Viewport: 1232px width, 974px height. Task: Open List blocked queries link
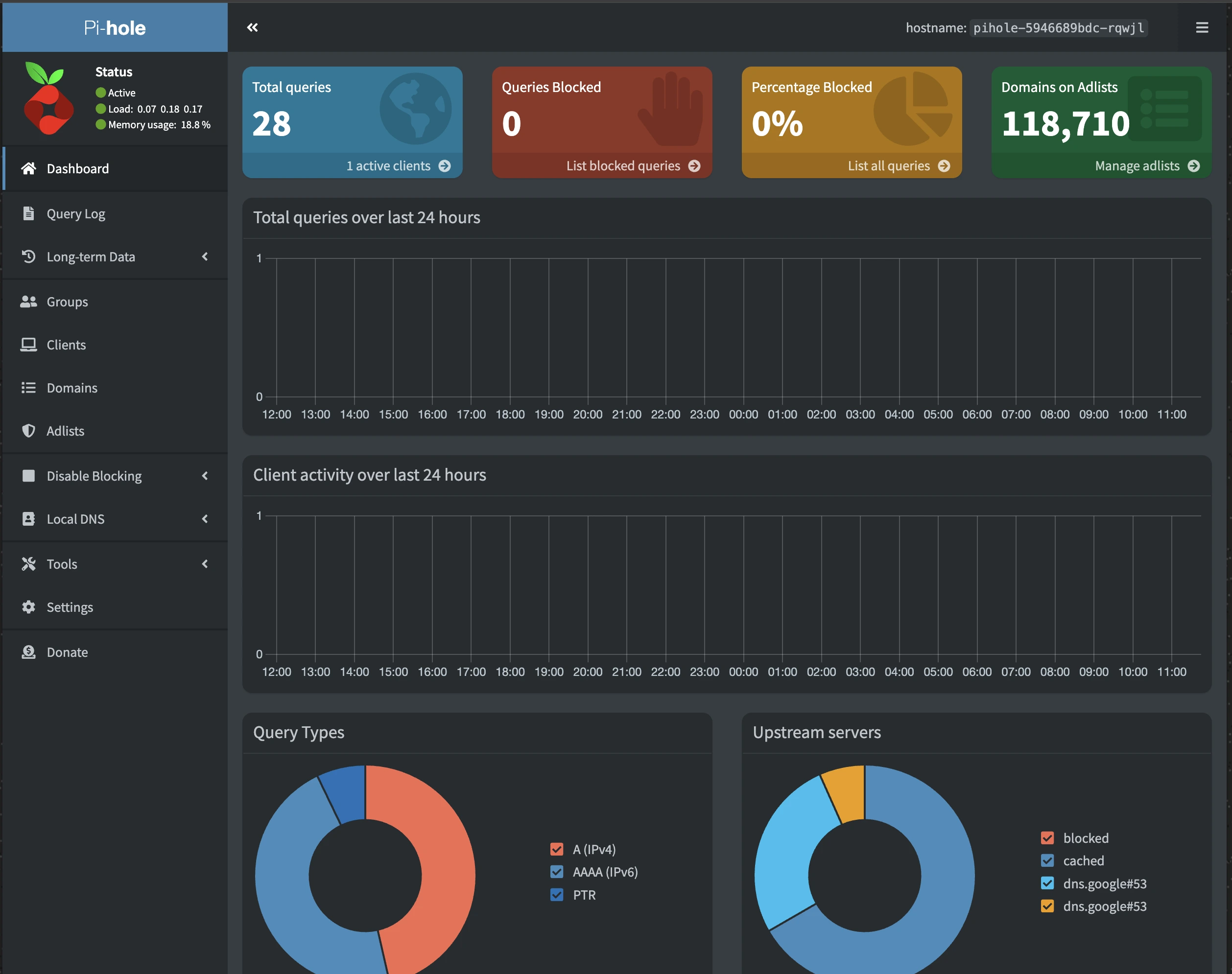(x=623, y=166)
